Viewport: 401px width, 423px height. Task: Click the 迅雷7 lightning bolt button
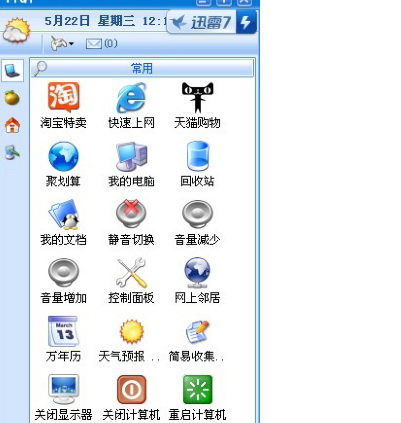(x=246, y=22)
